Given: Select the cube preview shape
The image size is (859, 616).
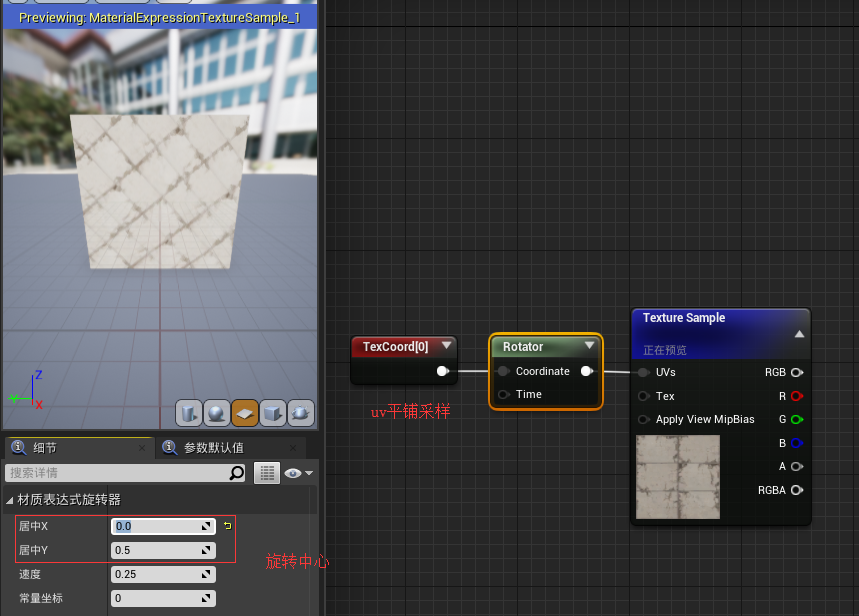Looking at the screenshot, I should click(272, 413).
